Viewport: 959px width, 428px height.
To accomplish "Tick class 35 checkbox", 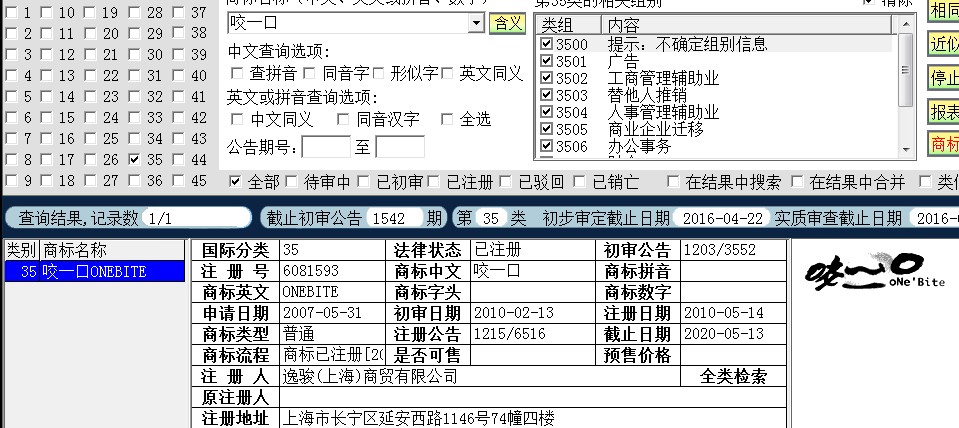I will (x=135, y=160).
